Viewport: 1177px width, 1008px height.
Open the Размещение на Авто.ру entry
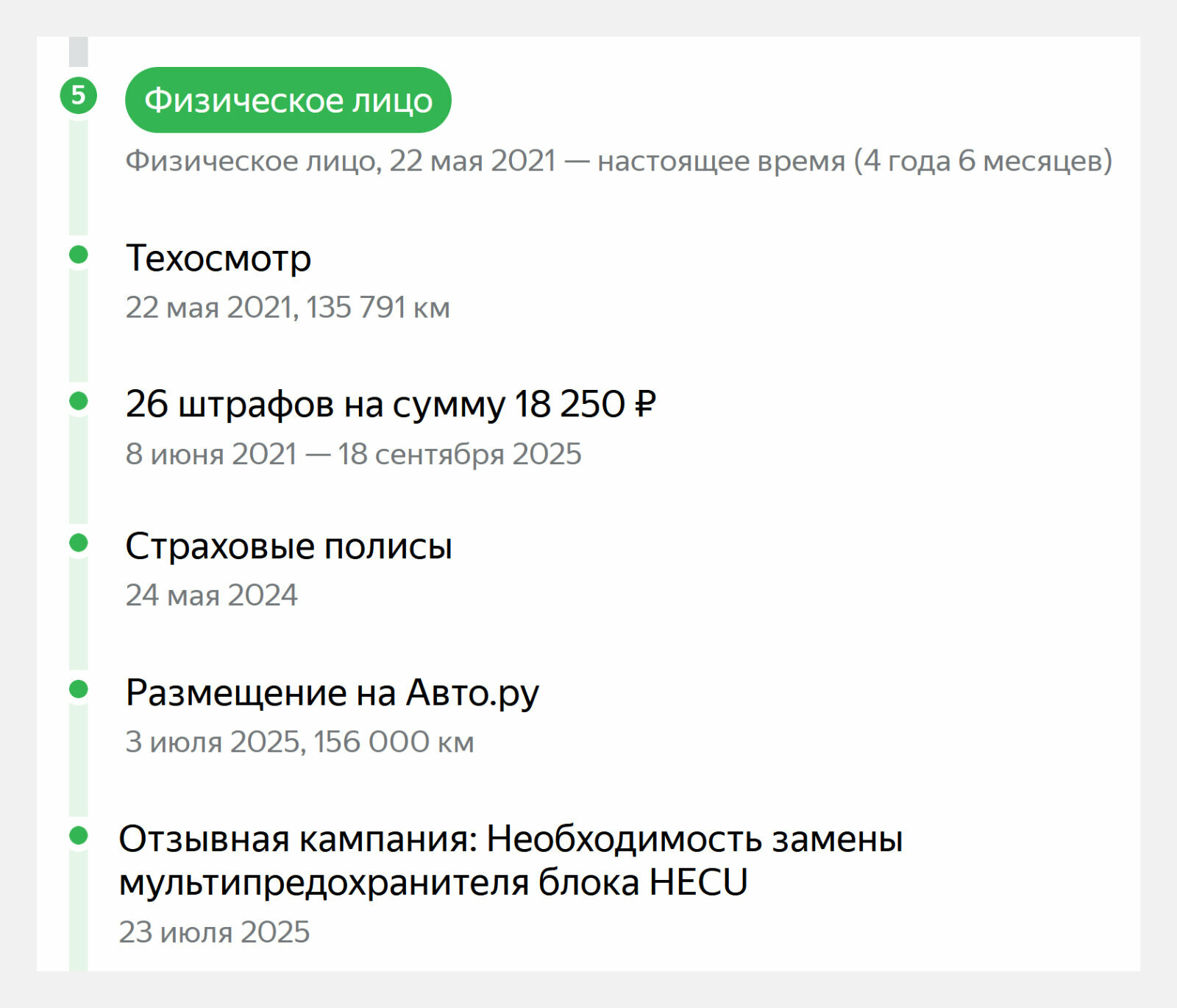point(333,693)
